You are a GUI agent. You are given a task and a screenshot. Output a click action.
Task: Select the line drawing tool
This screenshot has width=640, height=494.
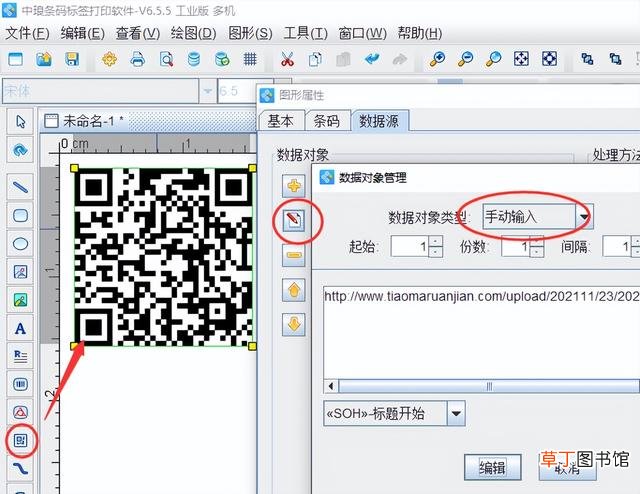20,187
